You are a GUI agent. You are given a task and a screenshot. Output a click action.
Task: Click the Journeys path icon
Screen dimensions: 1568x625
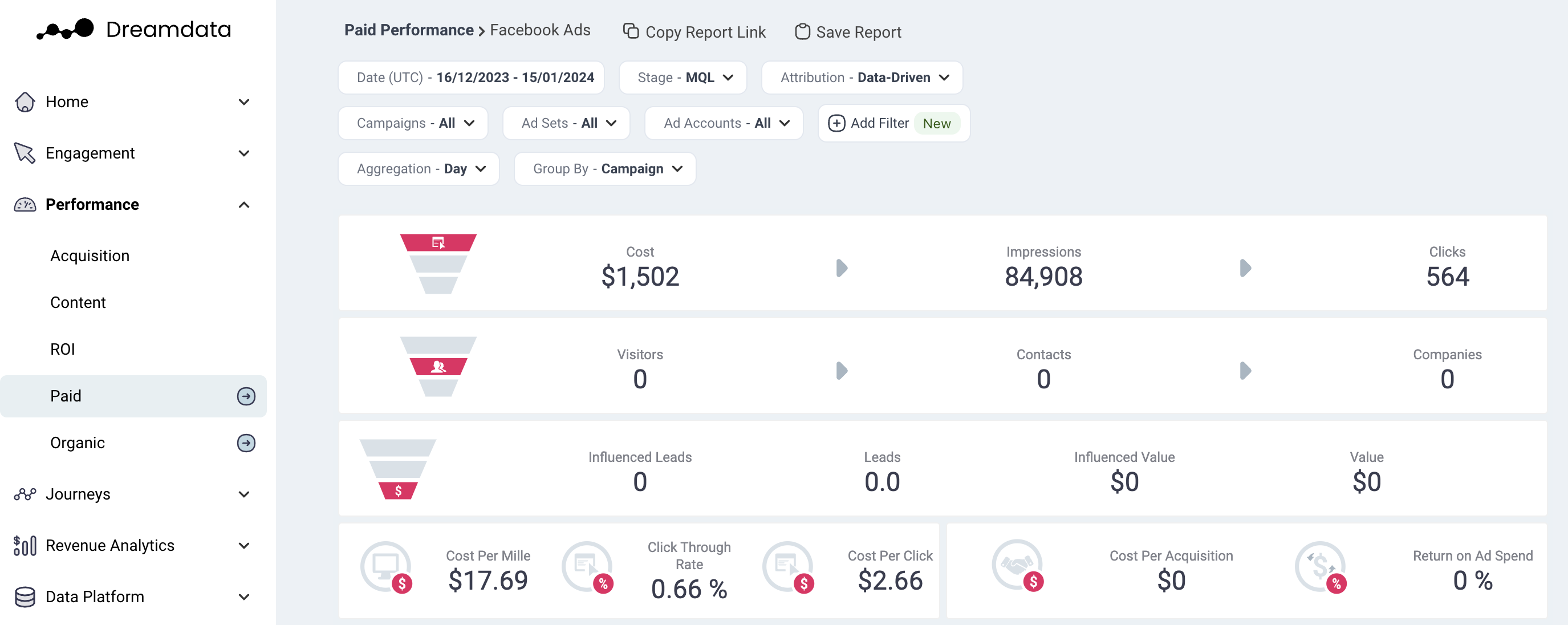[x=25, y=494]
